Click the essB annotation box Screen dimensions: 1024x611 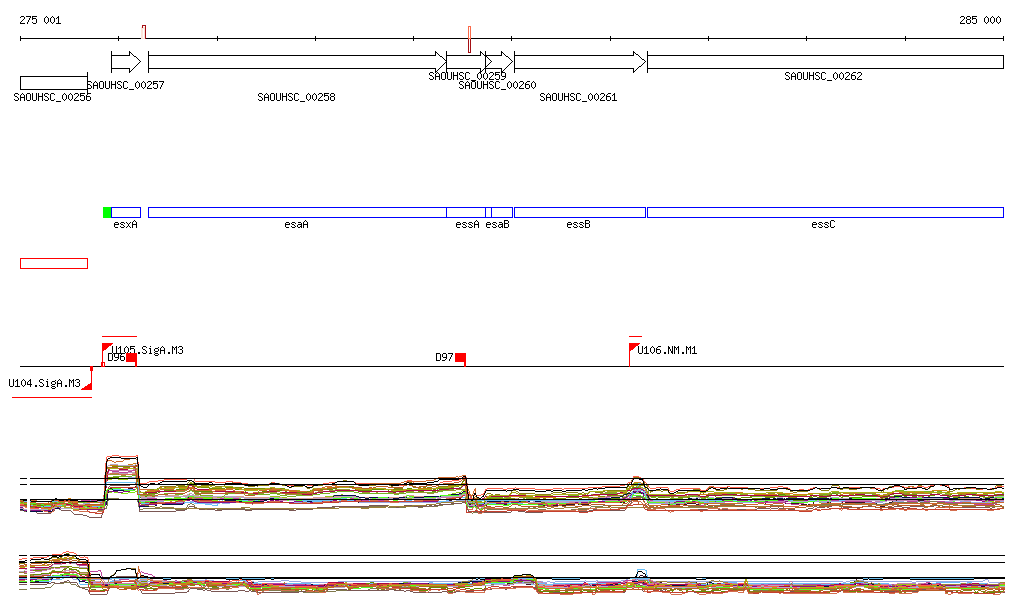(579, 212)
